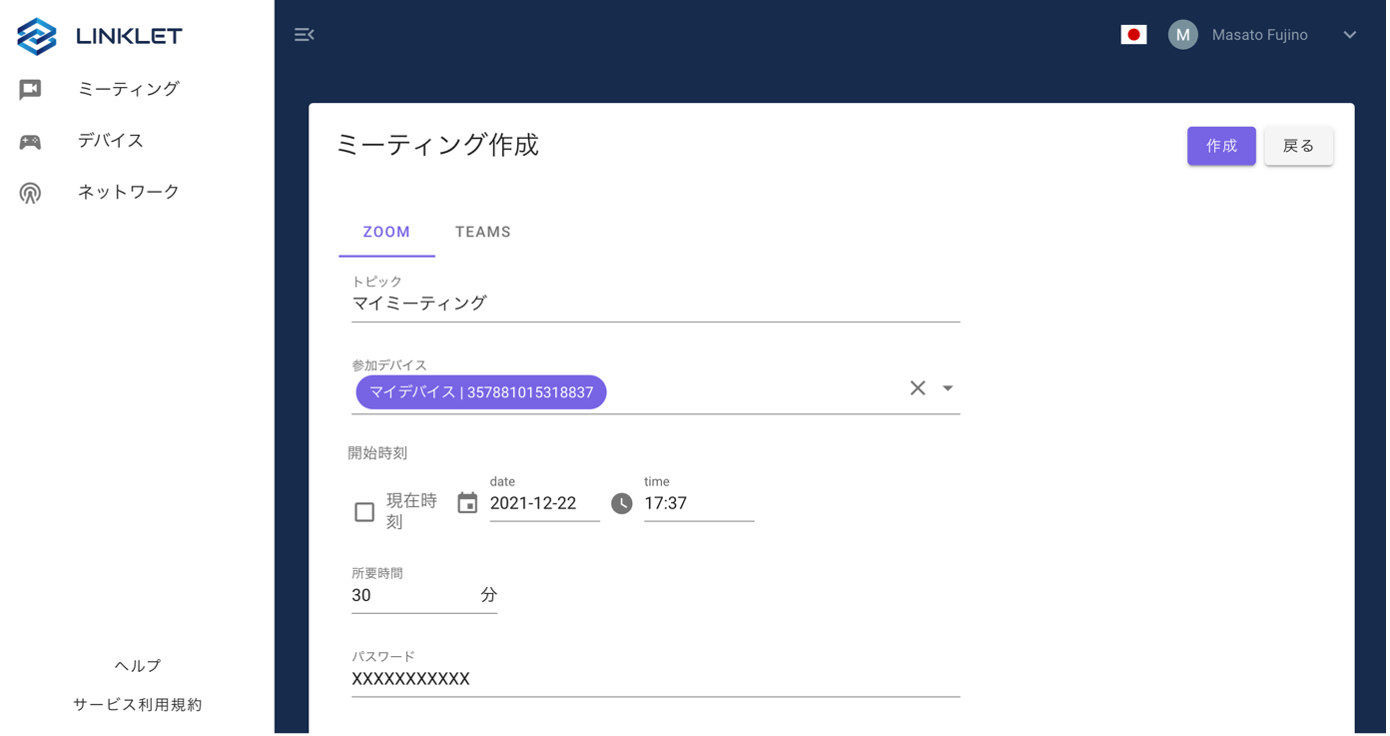This screenshot has width=1390, height=736.
Task: Click the game controller device icon
Action: coord(30,141)
